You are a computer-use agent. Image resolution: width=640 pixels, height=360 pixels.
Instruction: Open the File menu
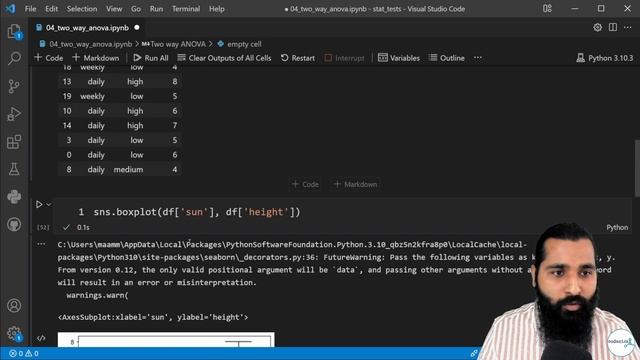[x=31, y=9]
